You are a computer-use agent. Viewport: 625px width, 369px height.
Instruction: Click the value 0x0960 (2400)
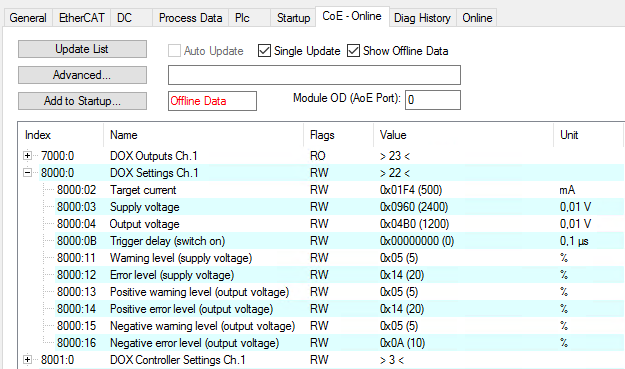pos(414,207)
